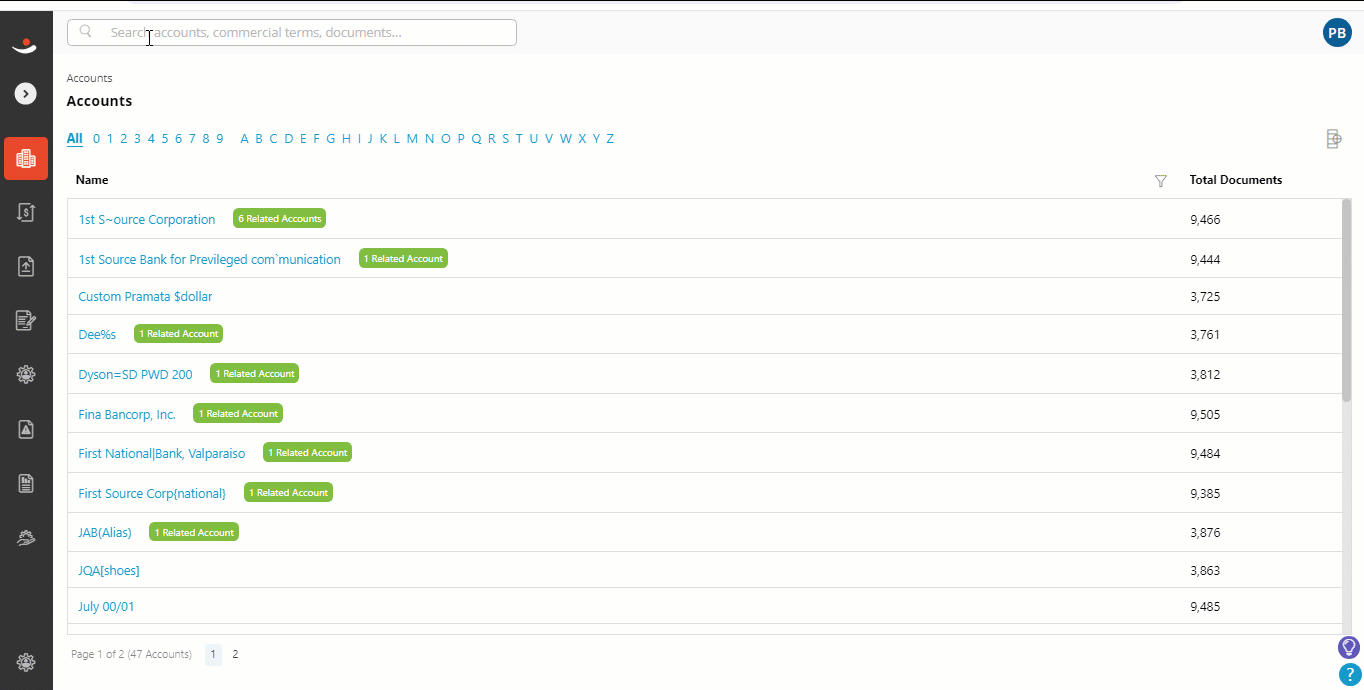Click the Name column header
This screenshot has height=690, width=1364.
[x=92, y=180]
